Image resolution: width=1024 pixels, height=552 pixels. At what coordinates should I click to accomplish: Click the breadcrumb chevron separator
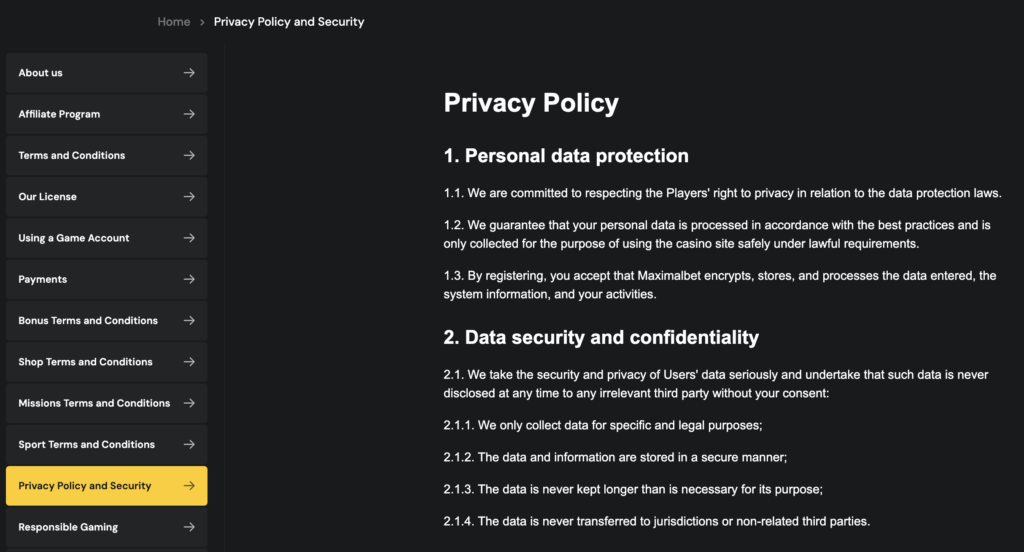point(202,22)
